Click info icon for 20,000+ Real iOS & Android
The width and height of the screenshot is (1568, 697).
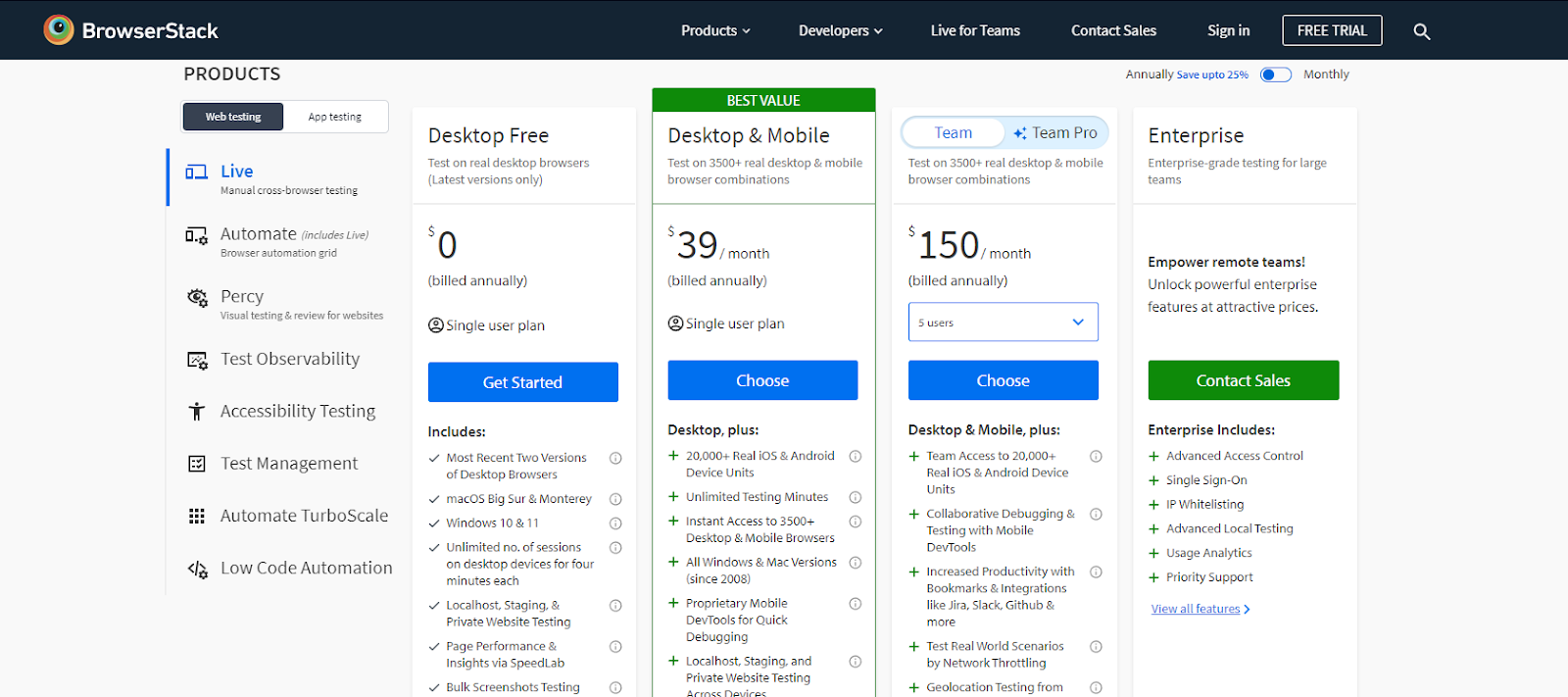(x=856, y=457)
